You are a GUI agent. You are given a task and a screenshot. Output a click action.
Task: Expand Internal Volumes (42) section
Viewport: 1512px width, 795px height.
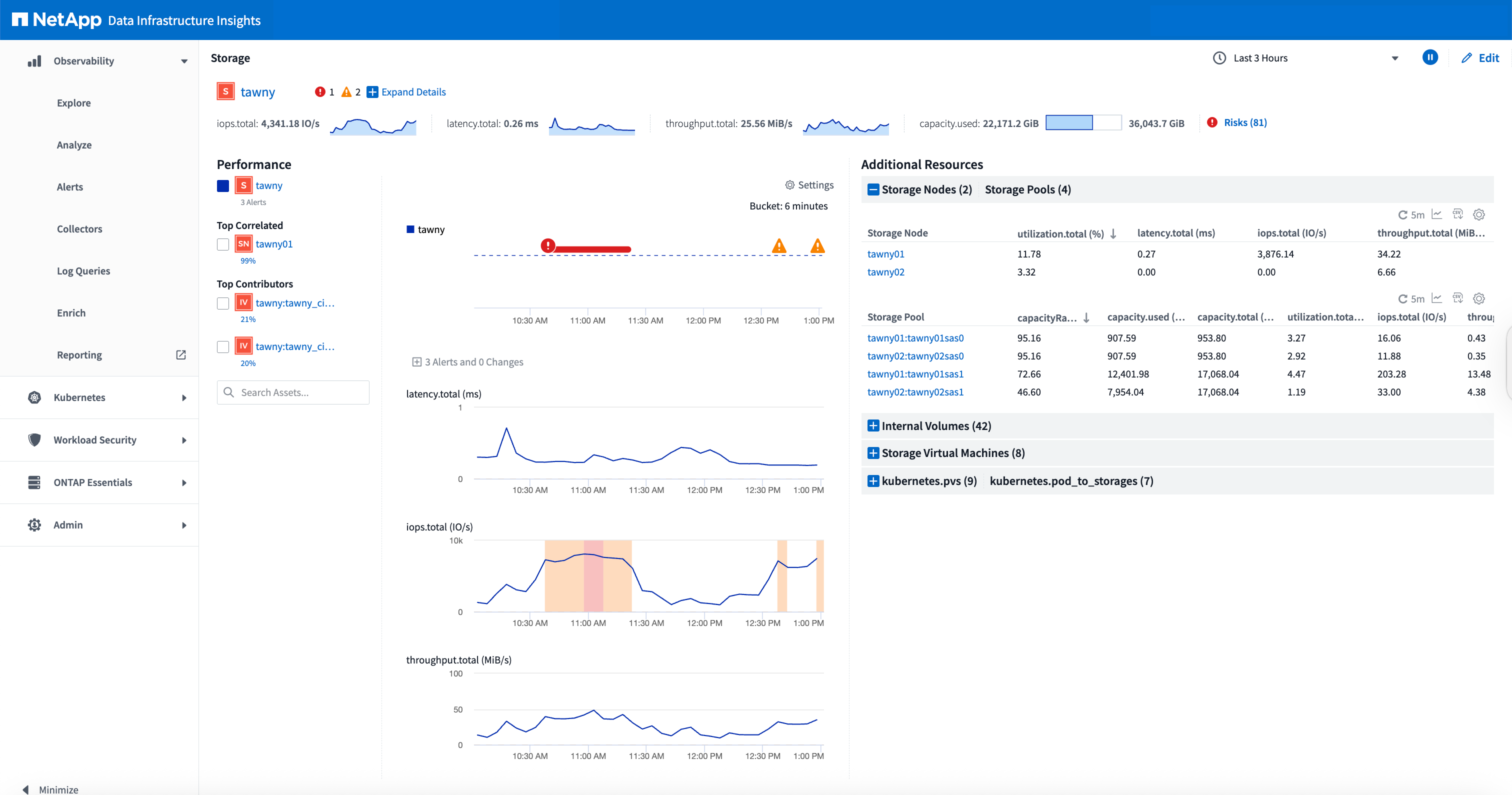[873, 425]
